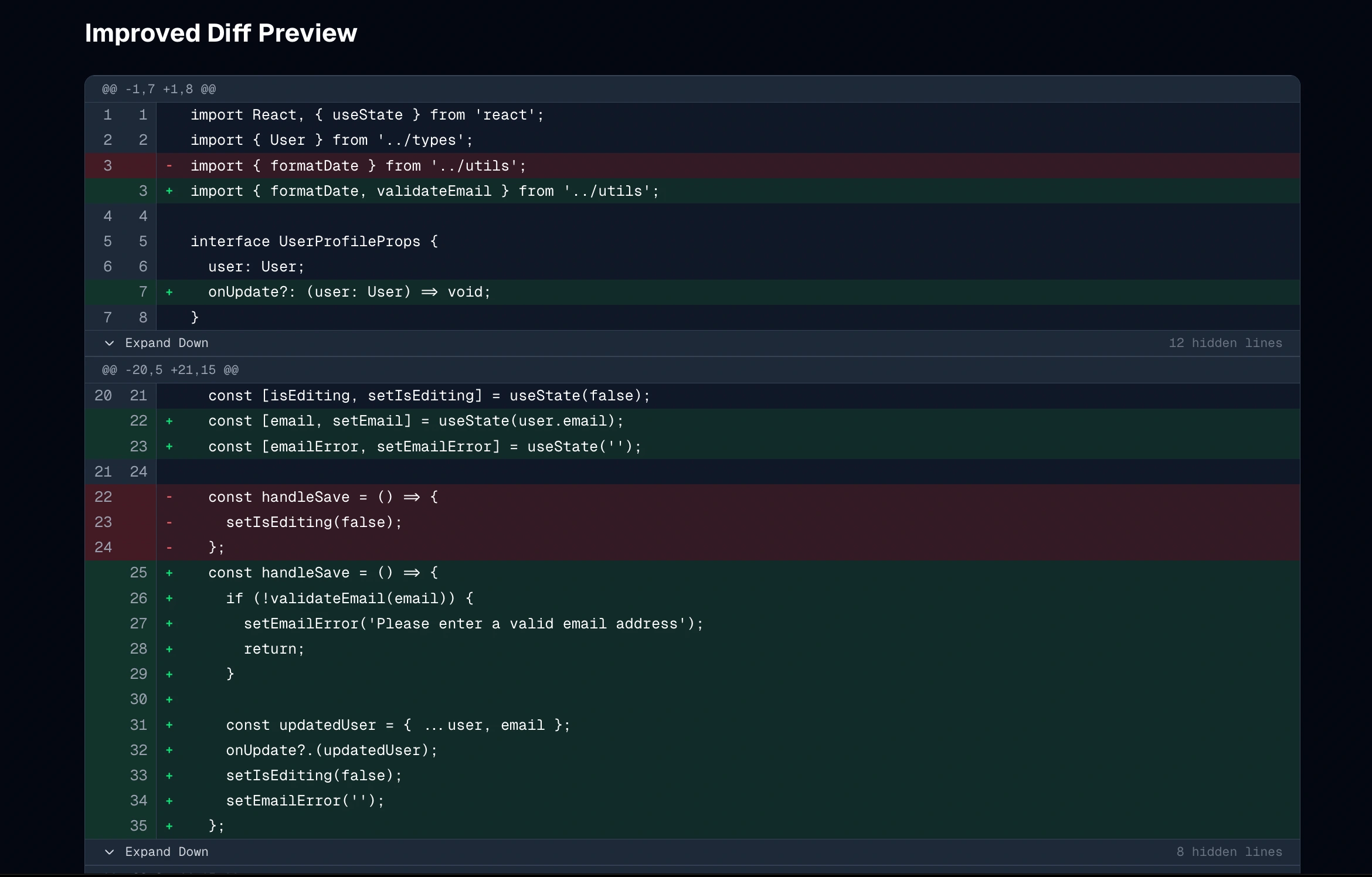Select old line number 22 of removed handleSave
This screenshot has height=877, width=1372.
[x=103, y=498]
